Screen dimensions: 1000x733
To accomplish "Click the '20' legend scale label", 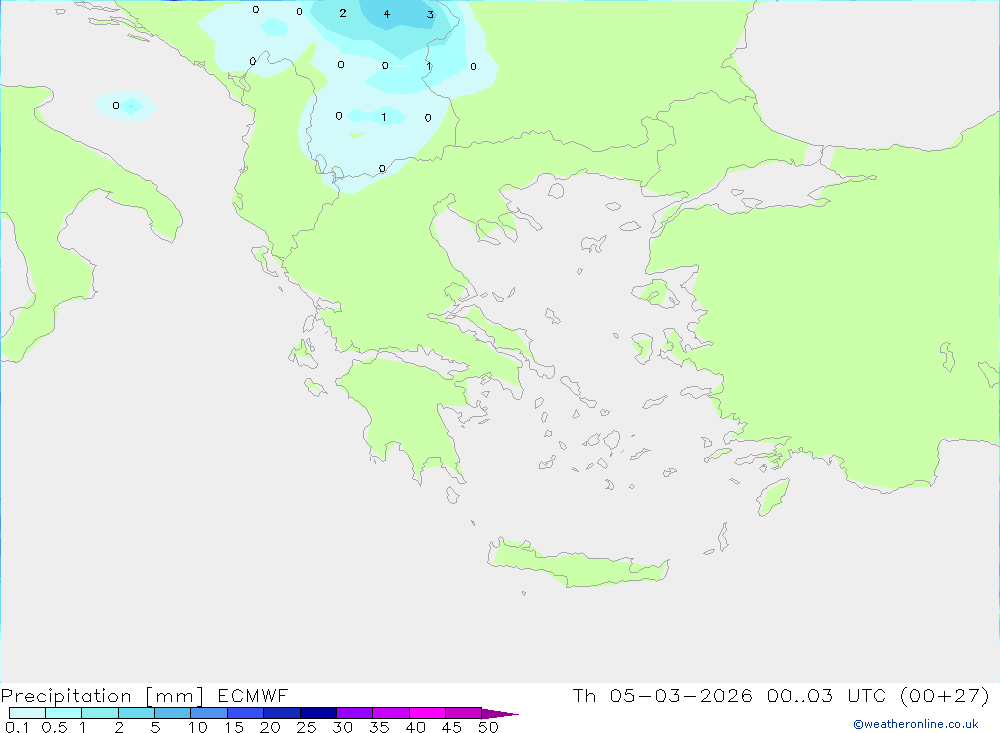I will coord(270,727).
